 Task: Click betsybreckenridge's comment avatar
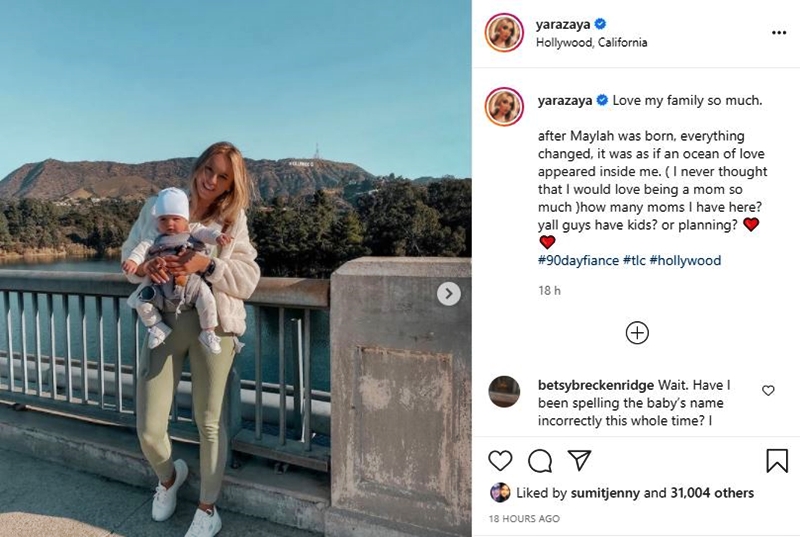504,392
